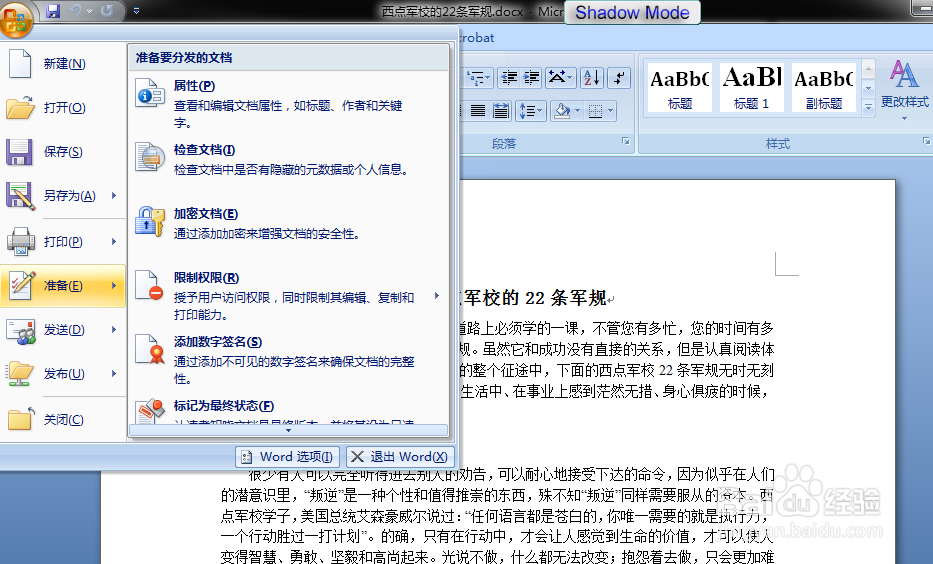Click the restrict permission document icon
933x564 pixels.
pyautogui.click(x=149, y=285)
